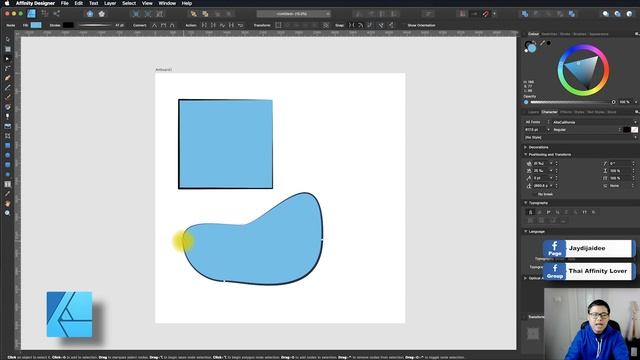640x360 pixels.
Task: Select the Ellipse shape tool
Action: [x=7, y=155]
